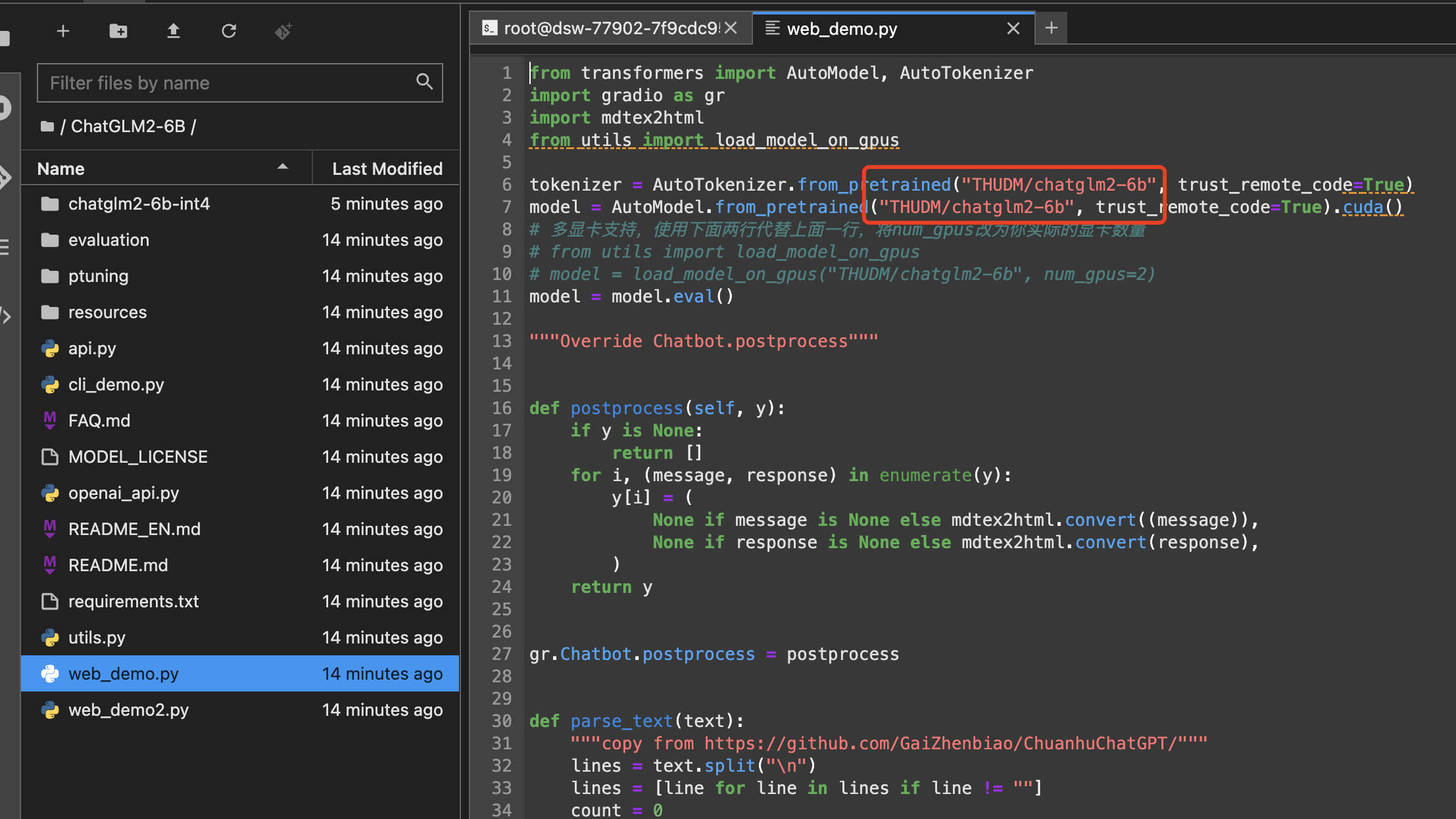This screenshot has width=1456, height=819.
Task: Close the web_demo.py editor tab
Action: (x=1013, y=28)
